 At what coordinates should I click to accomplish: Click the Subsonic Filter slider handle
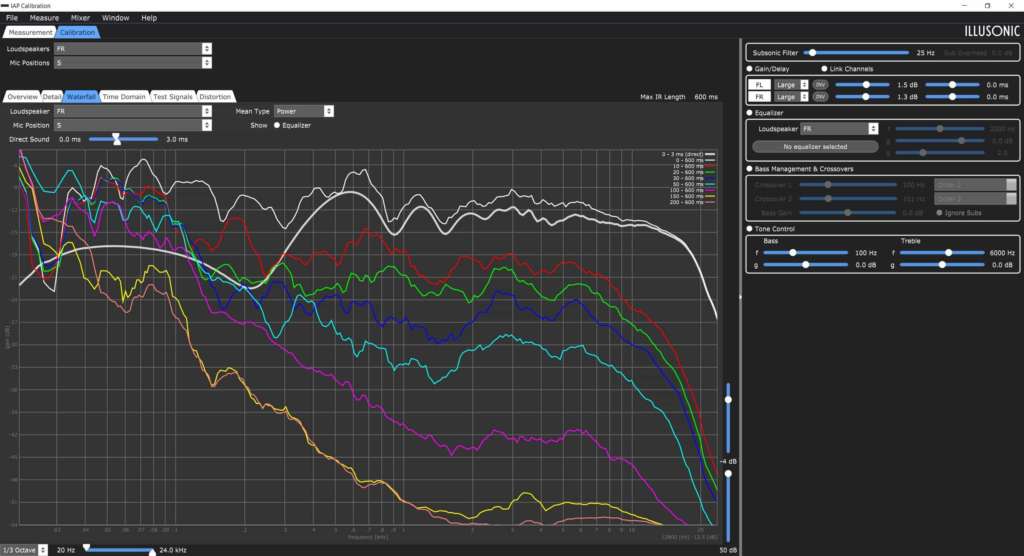coord(812,53)
